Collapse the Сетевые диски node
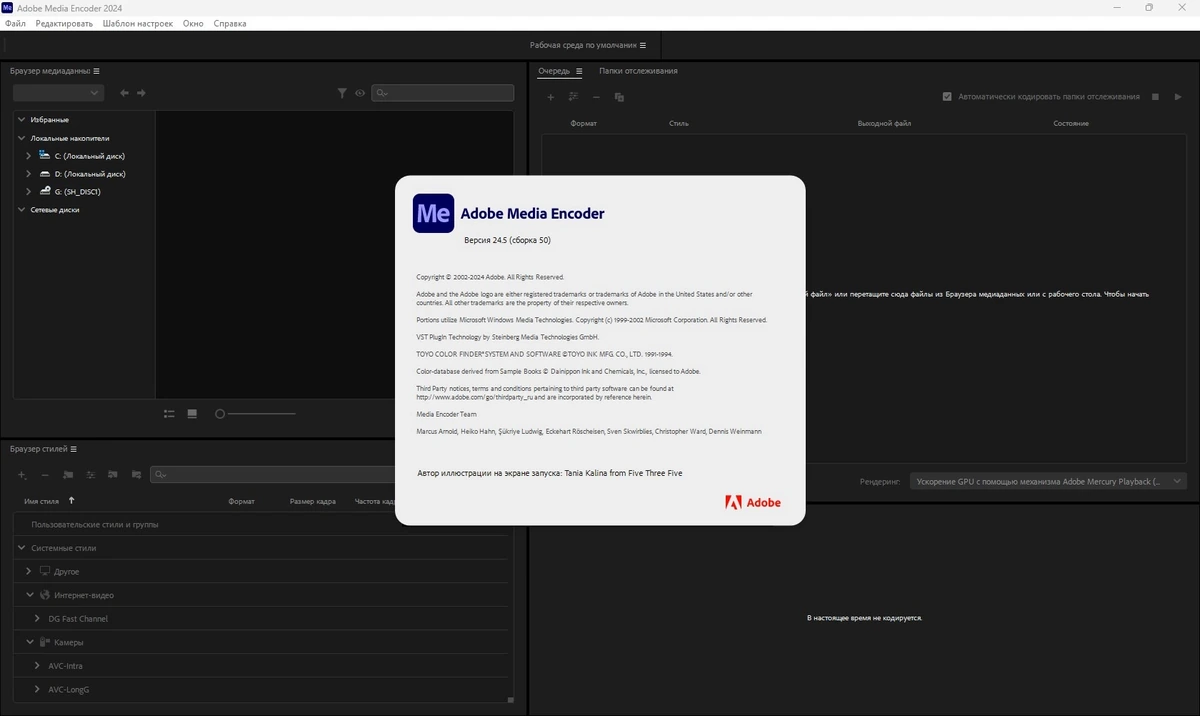The height and width of the screenshot is (716, 1200). [21, 210]
